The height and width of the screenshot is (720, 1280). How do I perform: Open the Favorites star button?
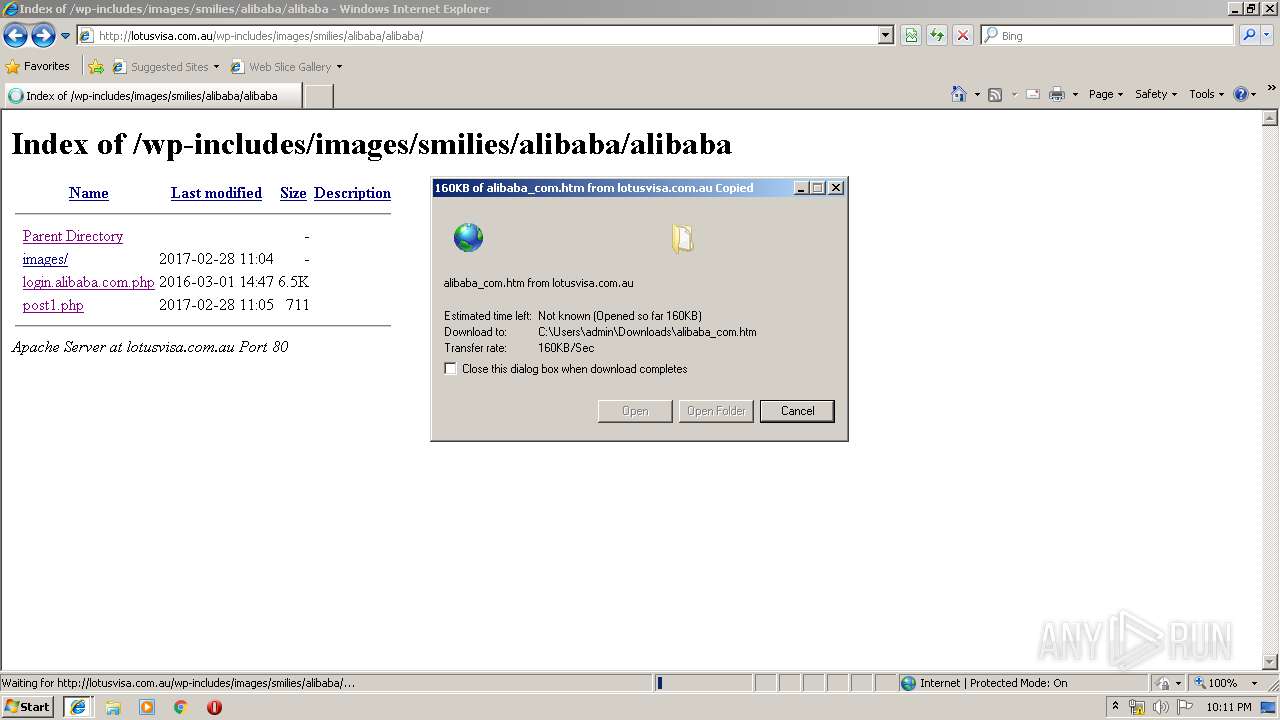[38, 67]
